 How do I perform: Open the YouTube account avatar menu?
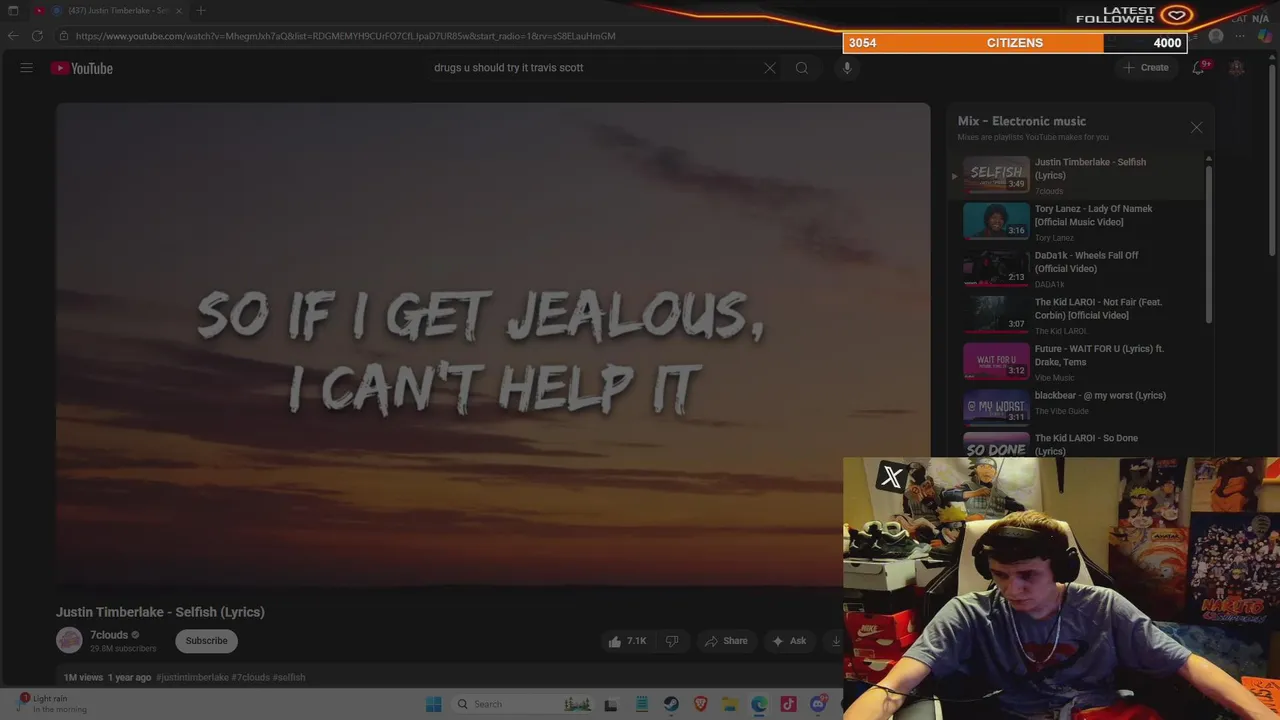click(x=1237, y=68)
